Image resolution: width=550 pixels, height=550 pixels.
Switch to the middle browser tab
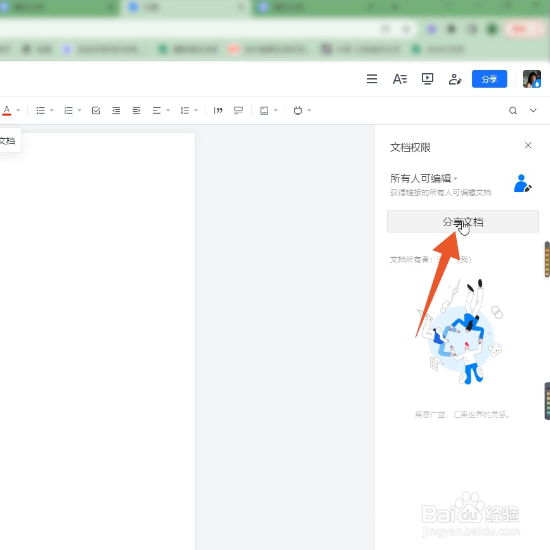coord(186,7)
